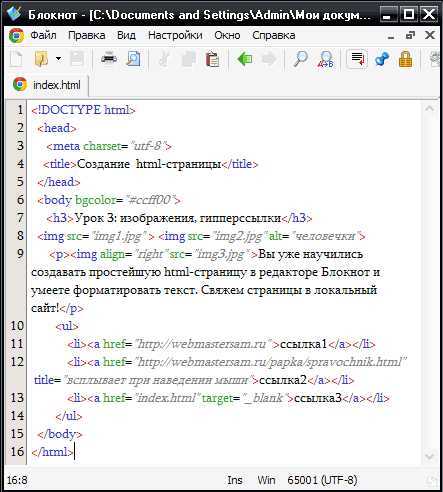Click the greyed-out Copy icon
443x492 pixels.
coord(188,60)
